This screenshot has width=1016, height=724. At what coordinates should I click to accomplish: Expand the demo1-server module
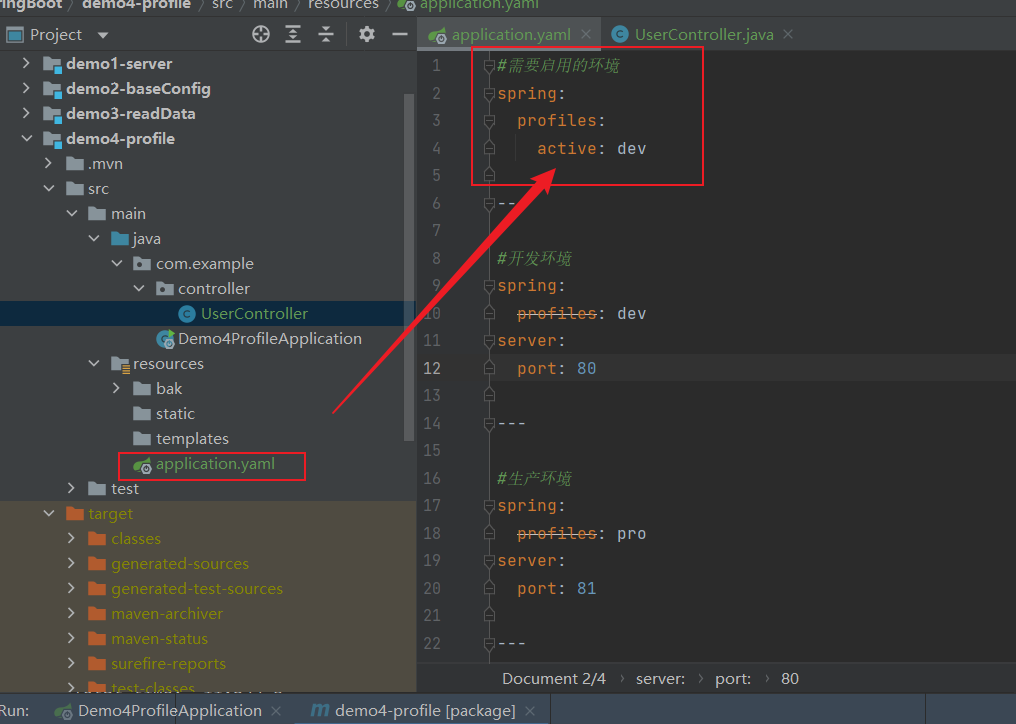click(26, 63)
